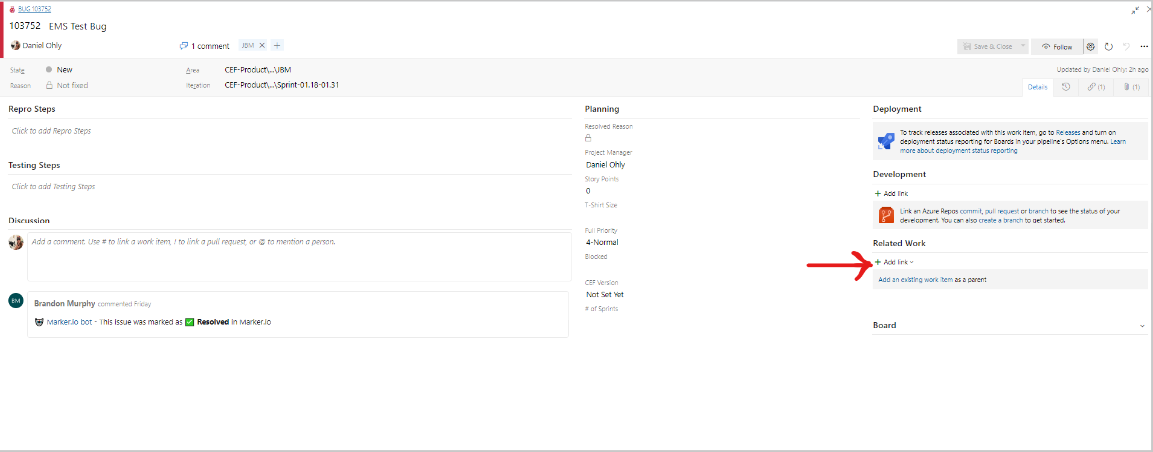Screen dimensions: 1153x452
Task: Open the pull request link in Development
Action: (1002, 211)
